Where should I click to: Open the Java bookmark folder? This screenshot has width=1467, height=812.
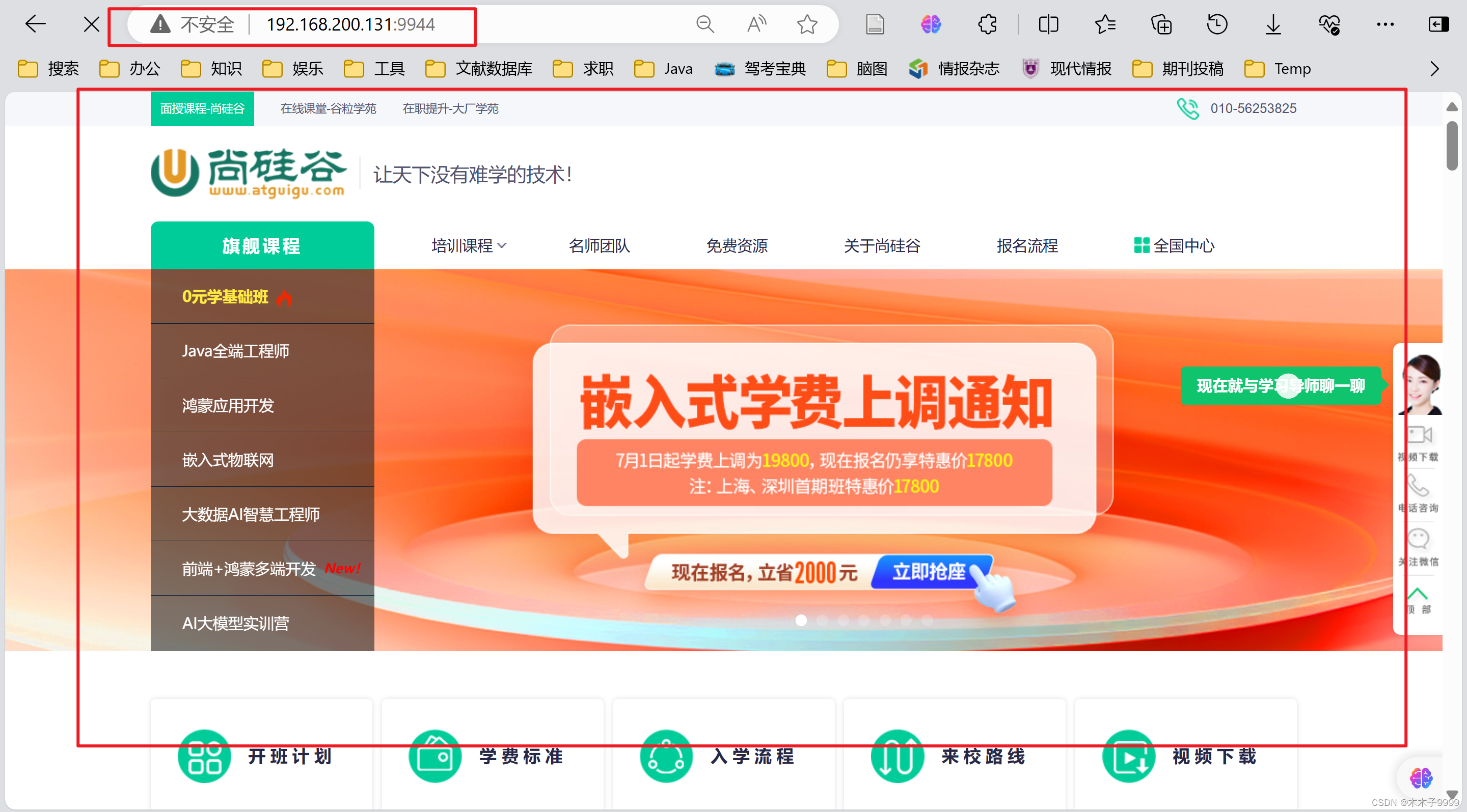pos(663,69)
